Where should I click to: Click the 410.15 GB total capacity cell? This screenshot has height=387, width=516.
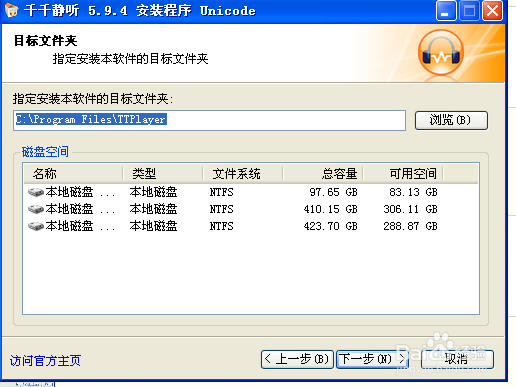coord(330,209)
